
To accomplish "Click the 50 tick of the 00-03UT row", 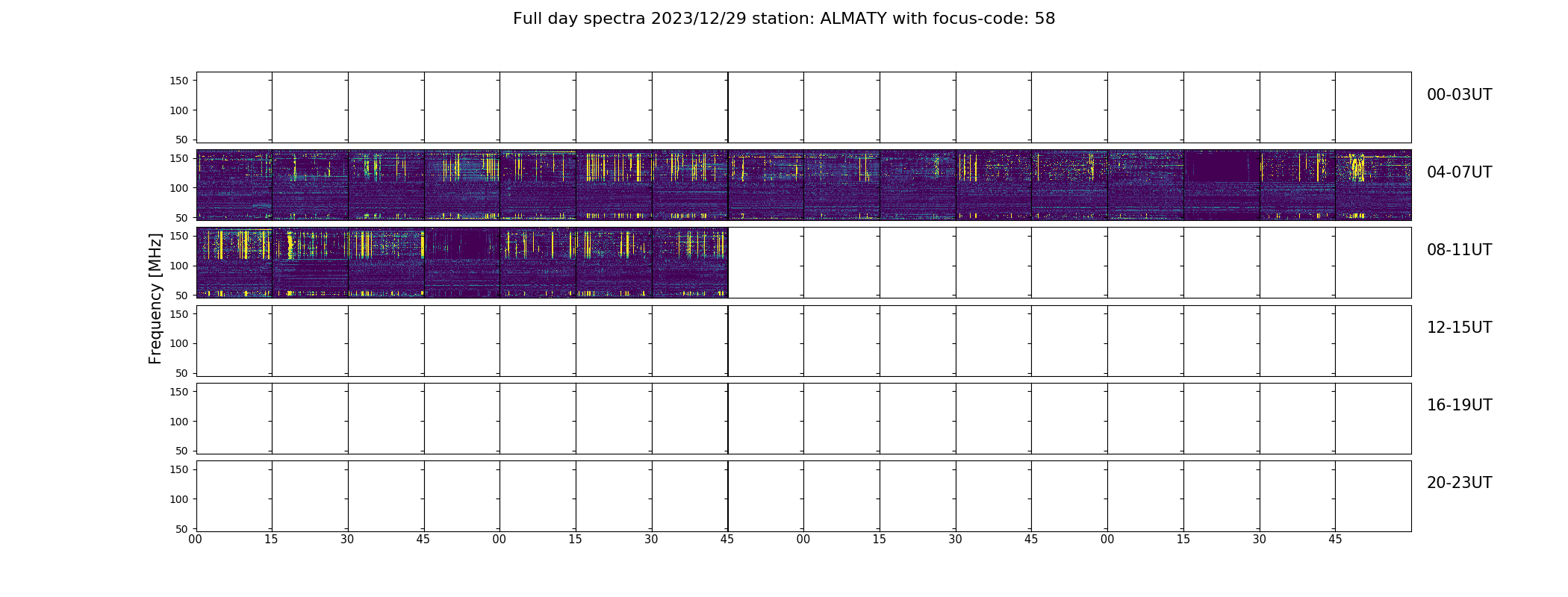I will coord(182,140).
